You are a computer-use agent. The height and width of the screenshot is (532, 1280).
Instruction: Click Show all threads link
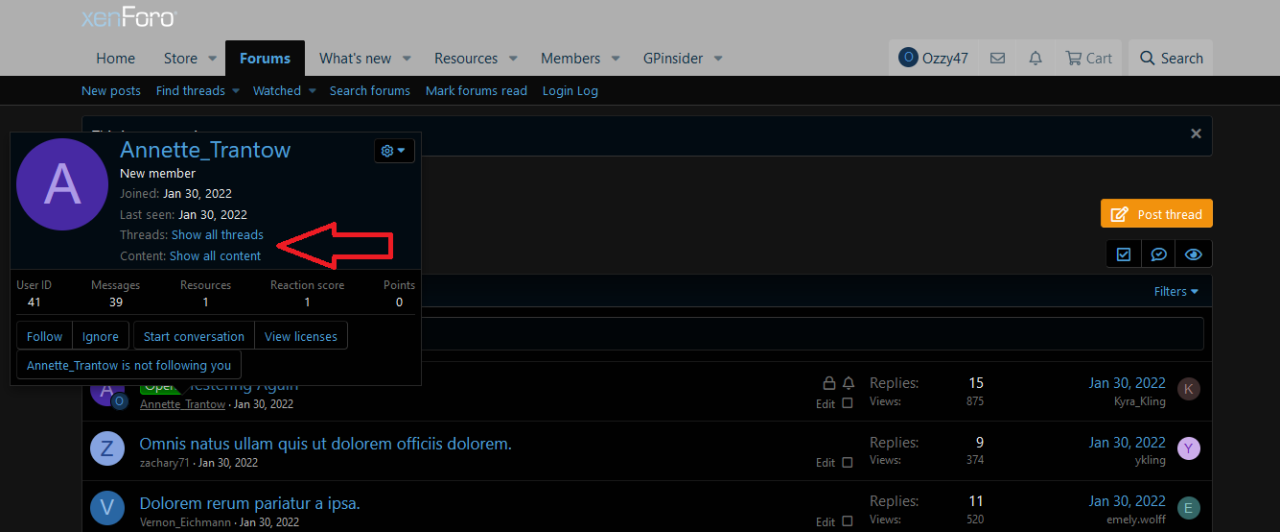point(217,235)
